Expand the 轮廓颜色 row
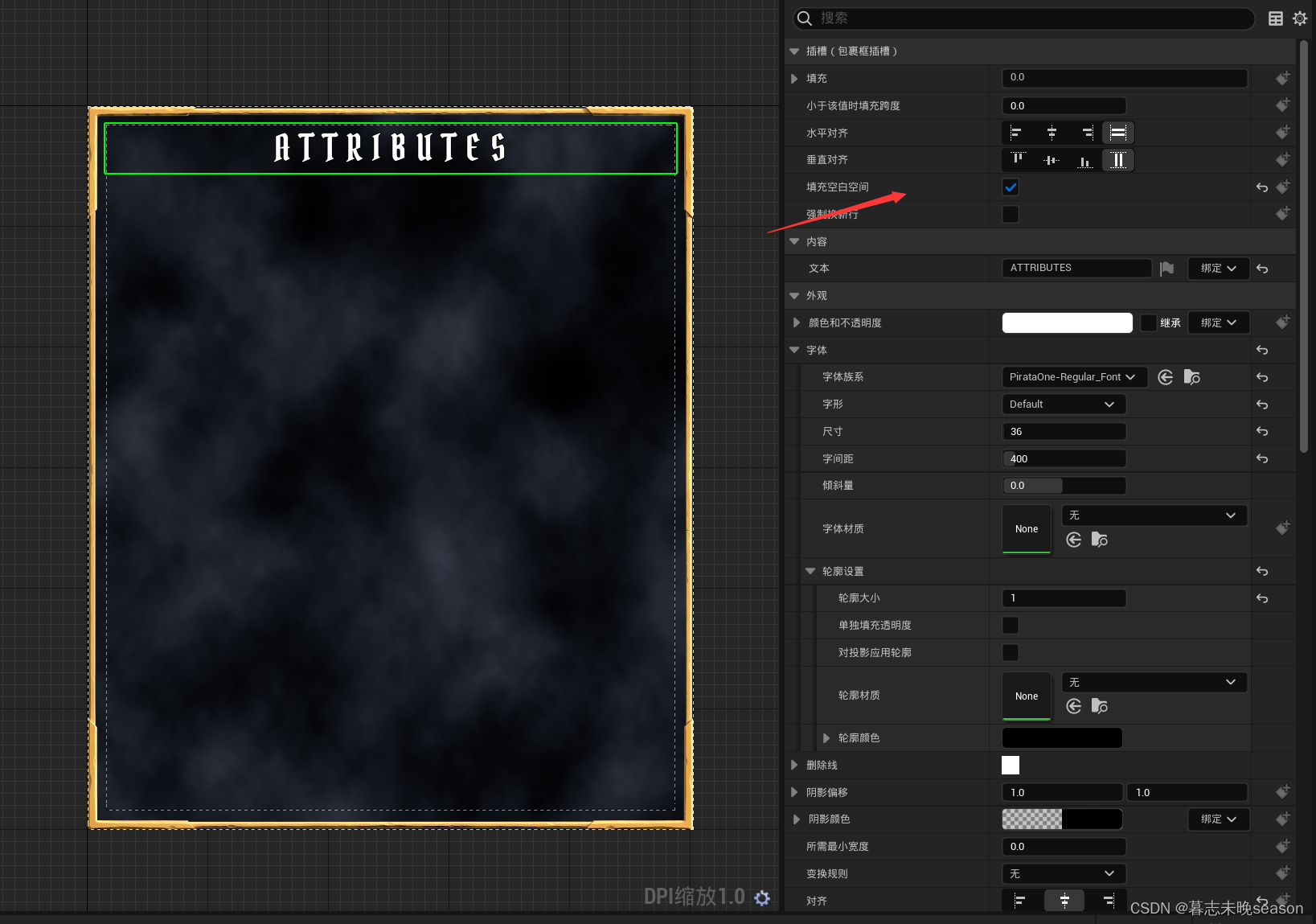This screenshot has width=1316, height=924. (x=826, y=738)
